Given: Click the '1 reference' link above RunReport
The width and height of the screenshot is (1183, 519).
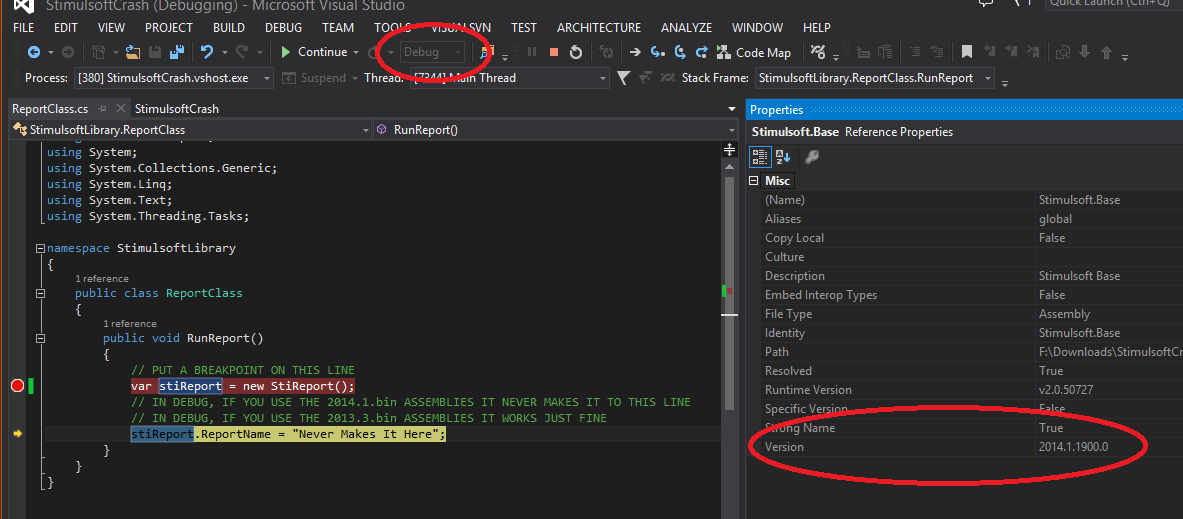Looking at the screenshot, I should [x=130, y=324].
